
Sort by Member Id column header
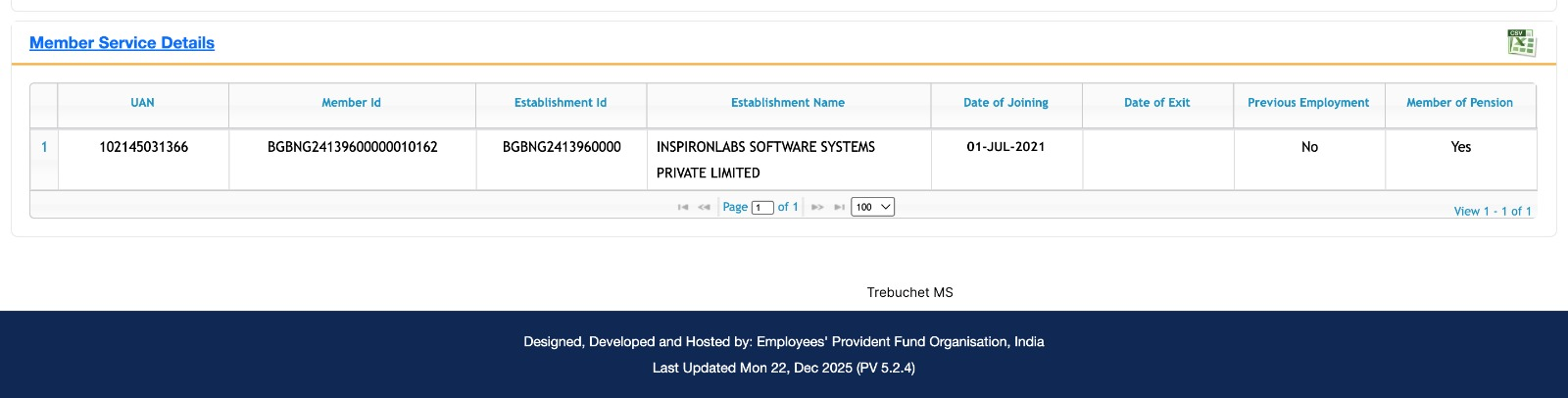[x=351, y=103]
